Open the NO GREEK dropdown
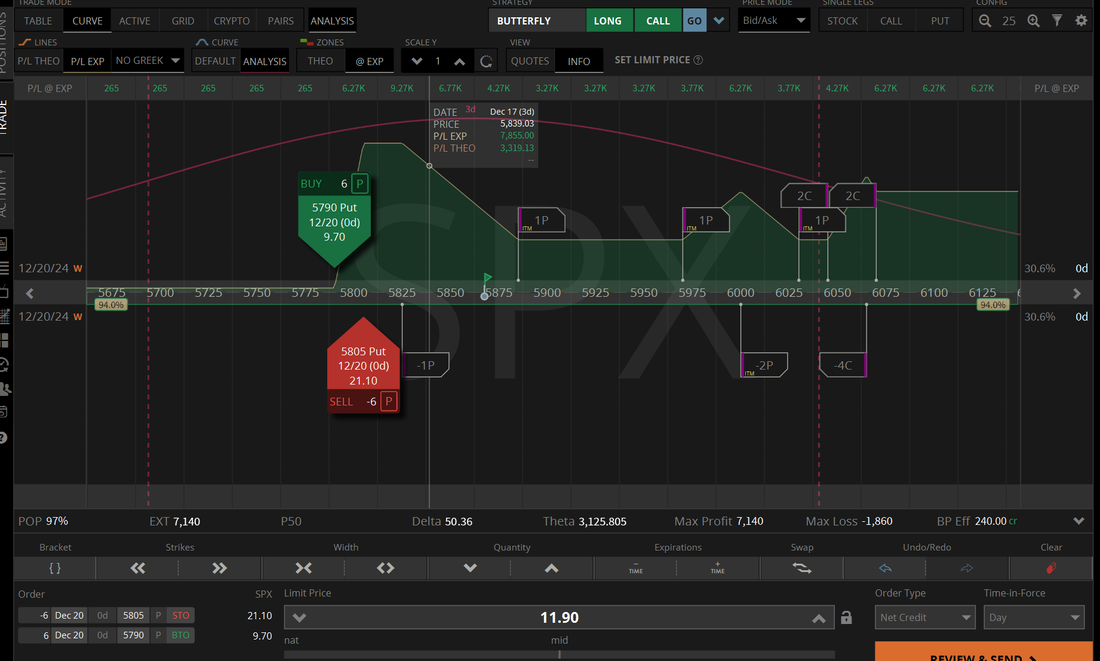Image resolution: width=1100 pixels, height=661 pixels. coord(147,60)
